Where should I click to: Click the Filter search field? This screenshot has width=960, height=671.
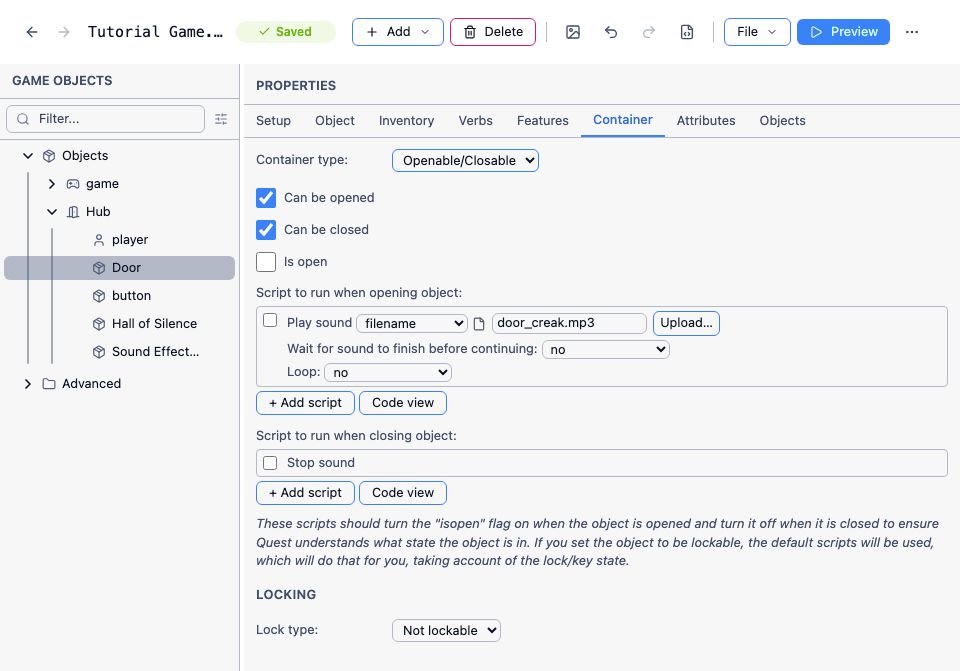105,119
